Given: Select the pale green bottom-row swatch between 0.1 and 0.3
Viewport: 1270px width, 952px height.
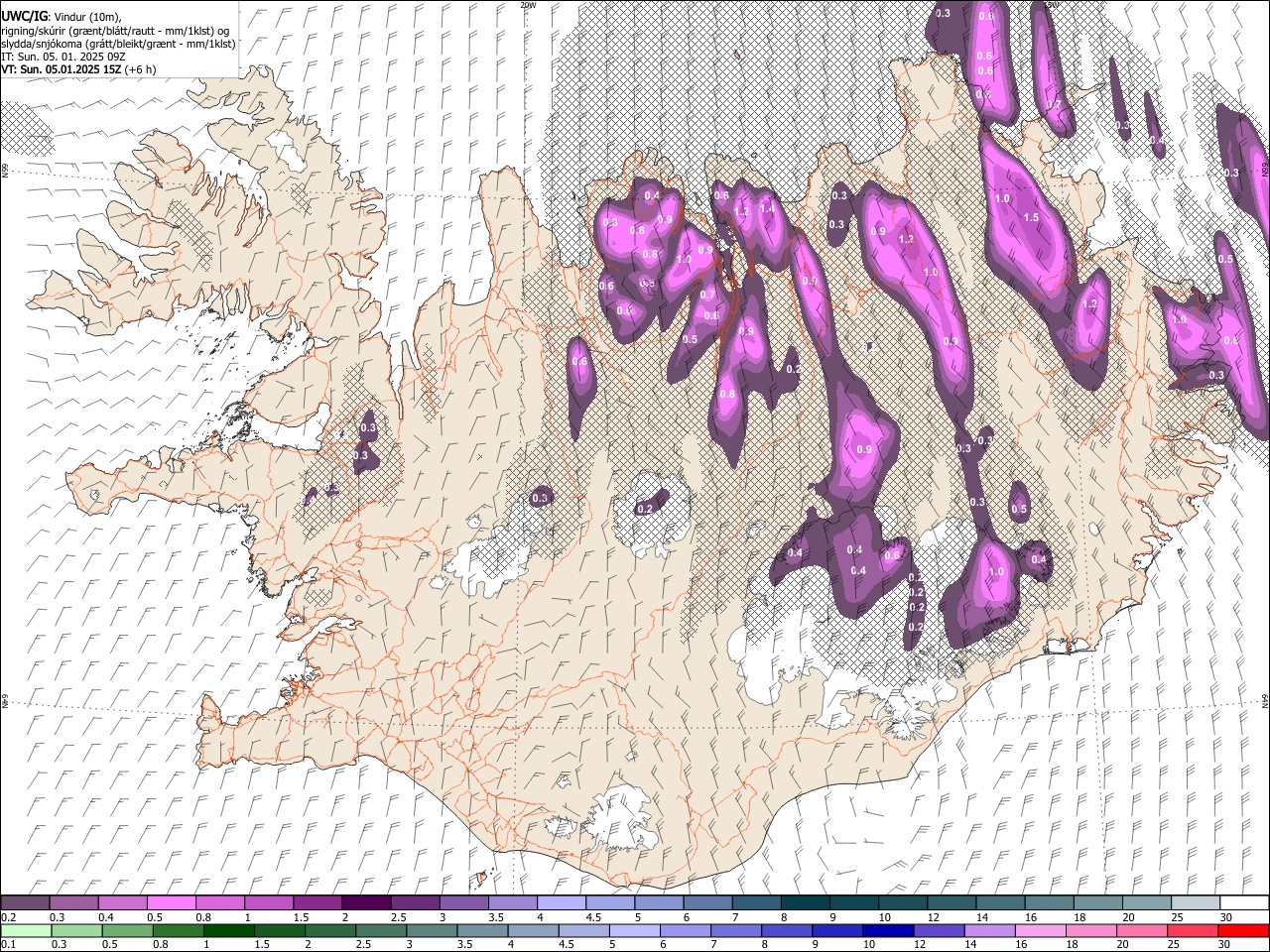Looking at the screenshot, I should coord(27,931).
